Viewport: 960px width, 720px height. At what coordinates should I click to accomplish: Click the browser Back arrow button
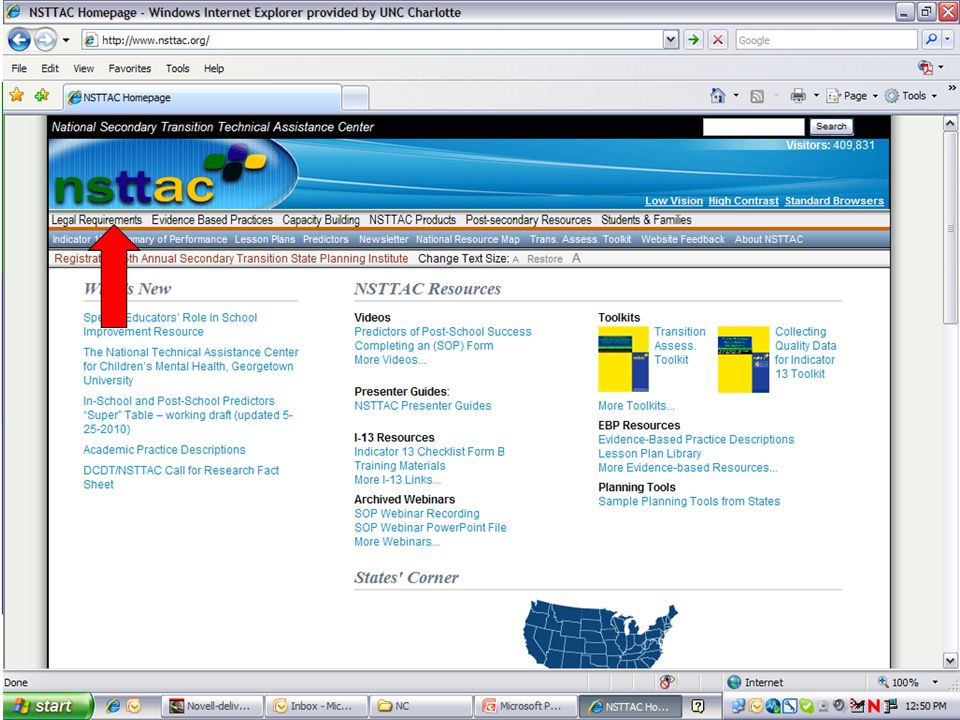click(20, 40)
